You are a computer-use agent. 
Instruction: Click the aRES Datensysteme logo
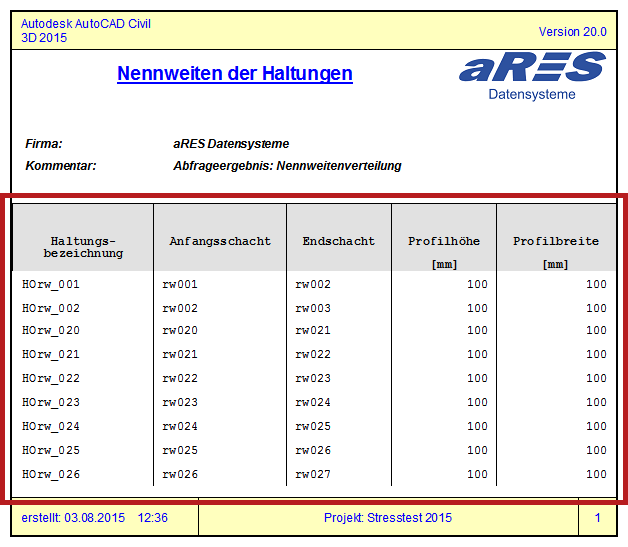point(532,76)
